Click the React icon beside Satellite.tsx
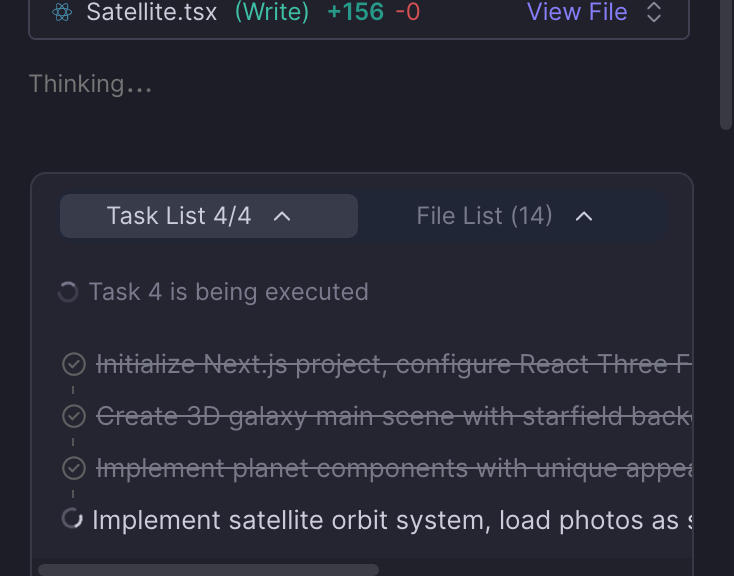Viewport: 734px width, 576px height. point(63,12)
